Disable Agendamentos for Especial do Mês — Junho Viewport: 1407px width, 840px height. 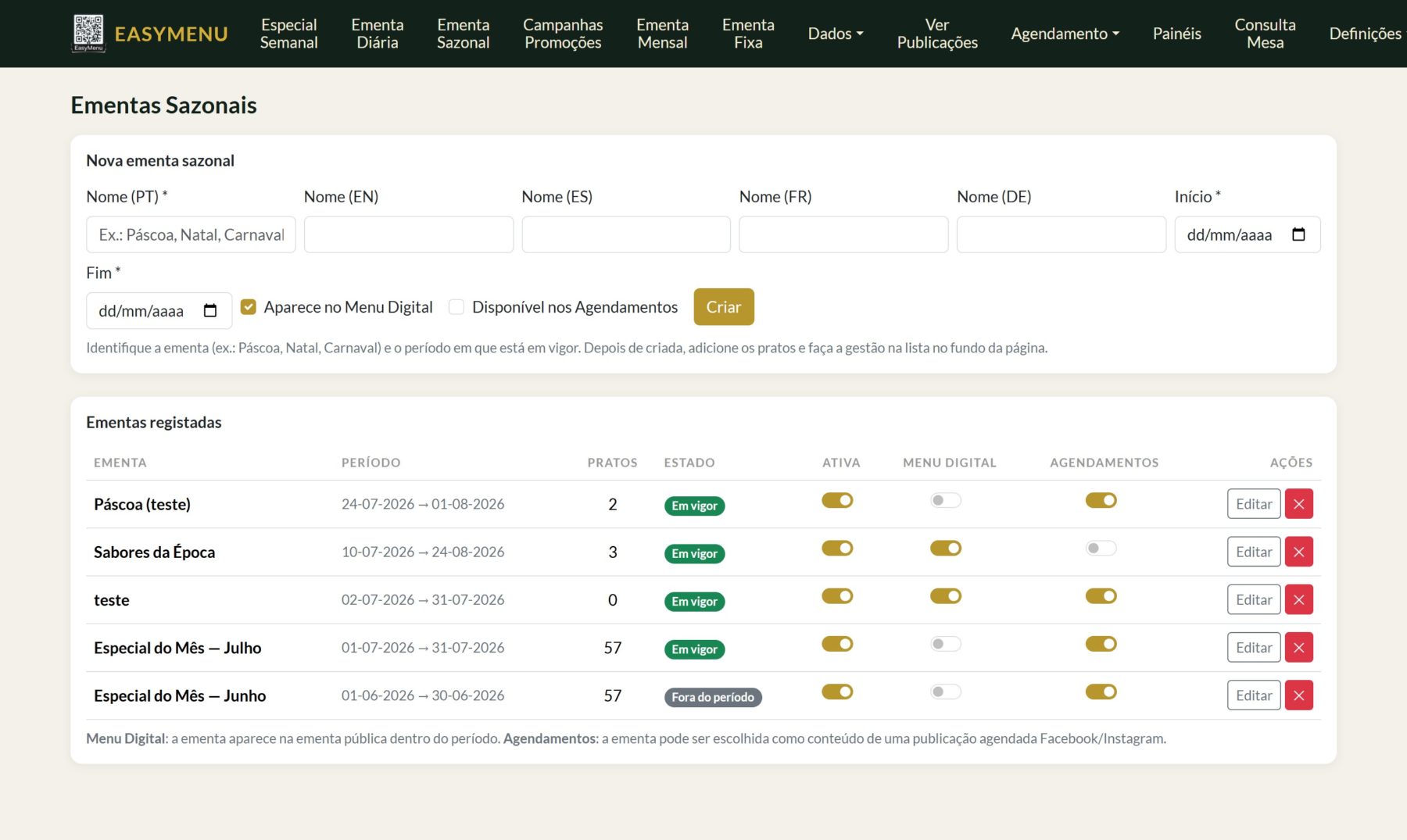(1101, 692)
